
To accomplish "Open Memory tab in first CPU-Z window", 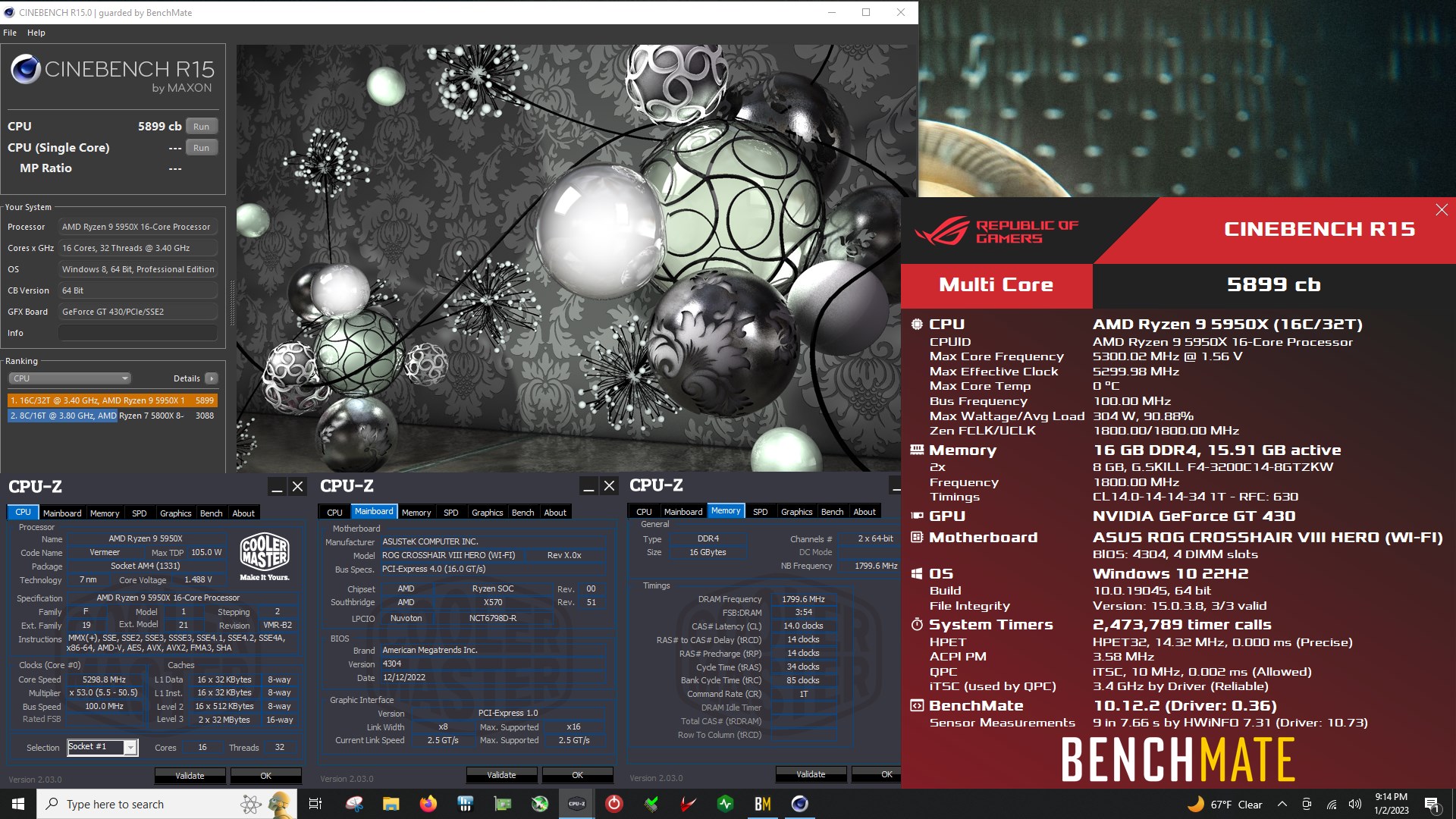I will (x=105, y=513).
